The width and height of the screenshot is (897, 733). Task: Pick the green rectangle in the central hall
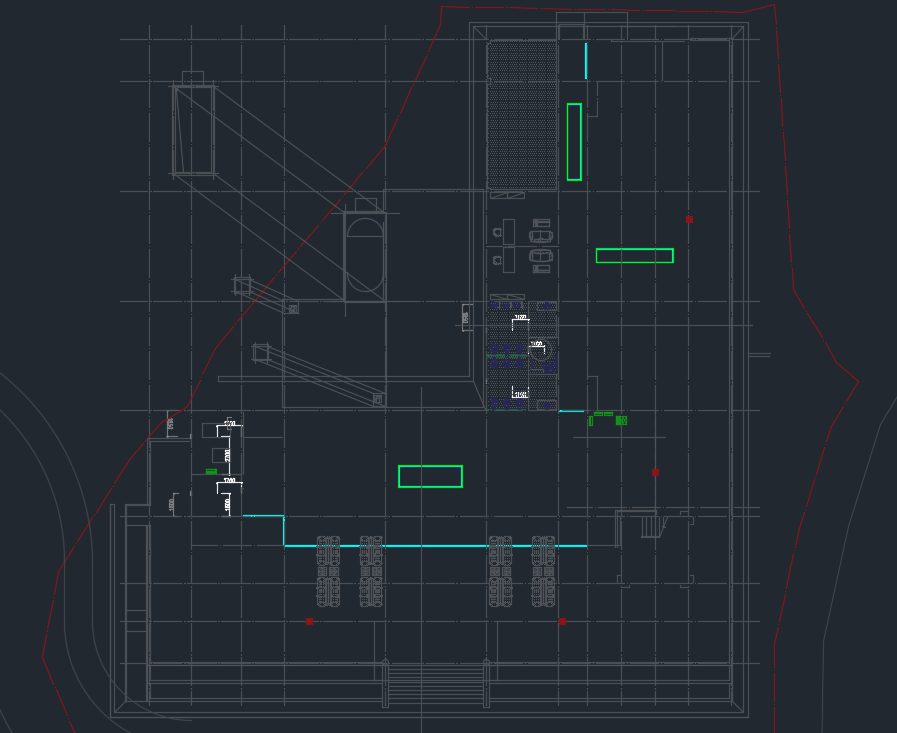[x=430, y=477]
